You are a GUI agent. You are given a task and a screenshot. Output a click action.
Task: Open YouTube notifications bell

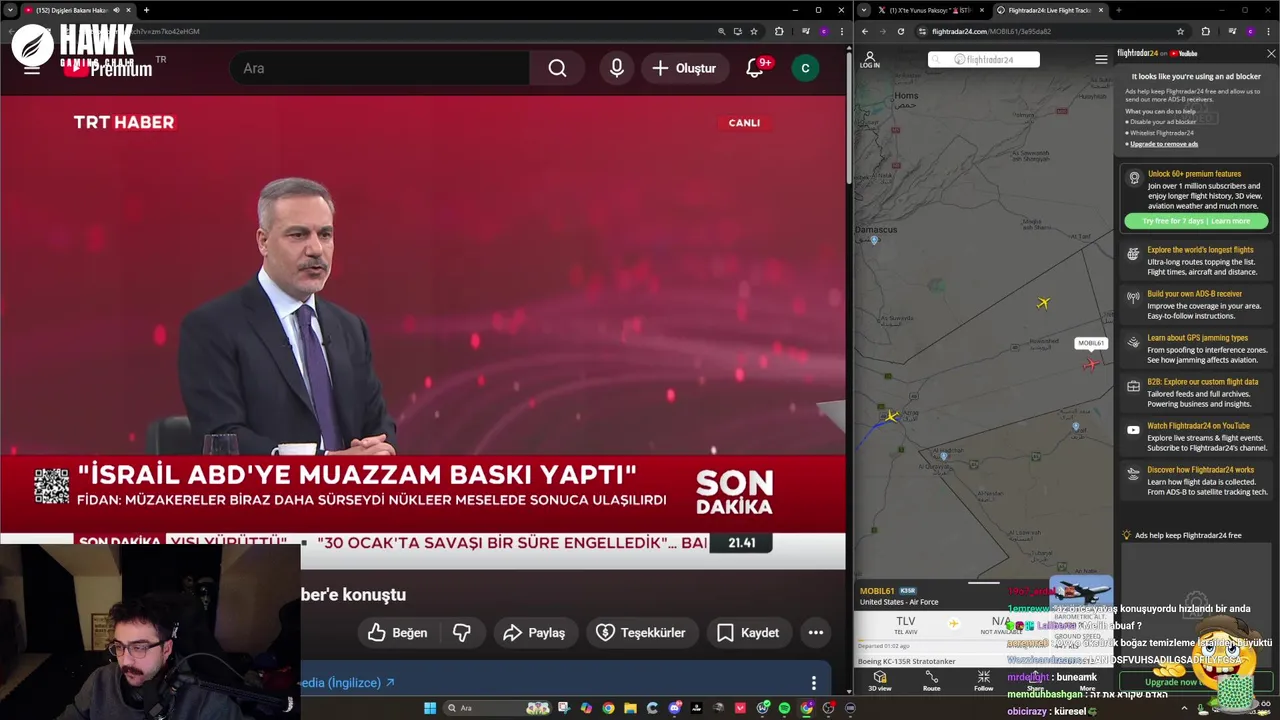click(755, 68)
